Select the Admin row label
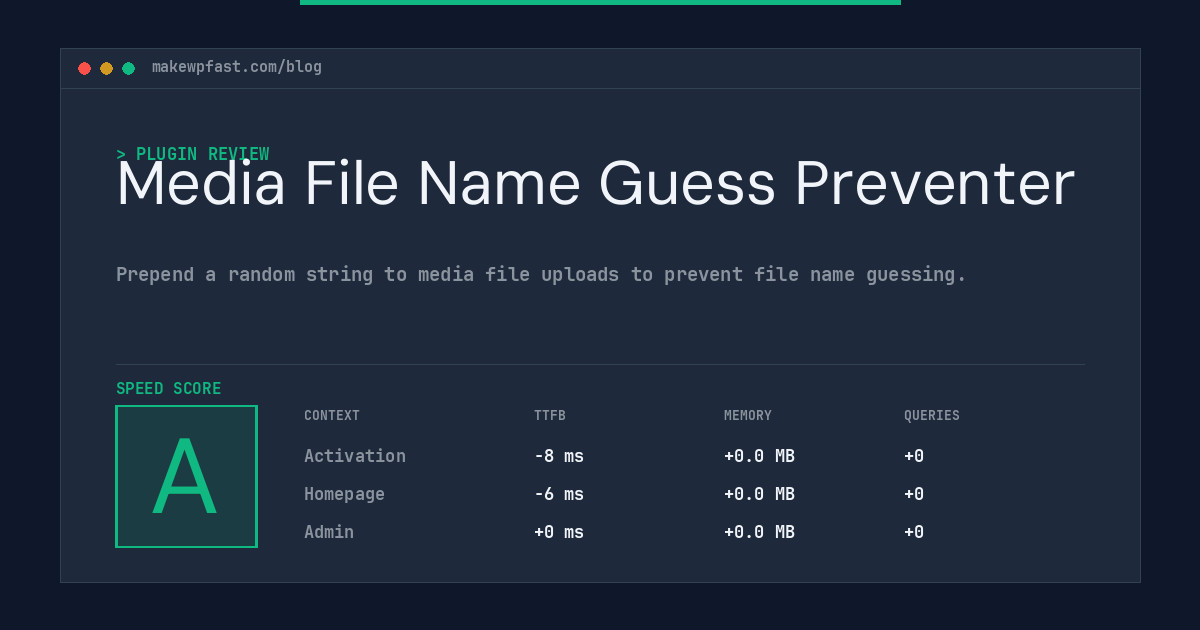 coord(329,532)
